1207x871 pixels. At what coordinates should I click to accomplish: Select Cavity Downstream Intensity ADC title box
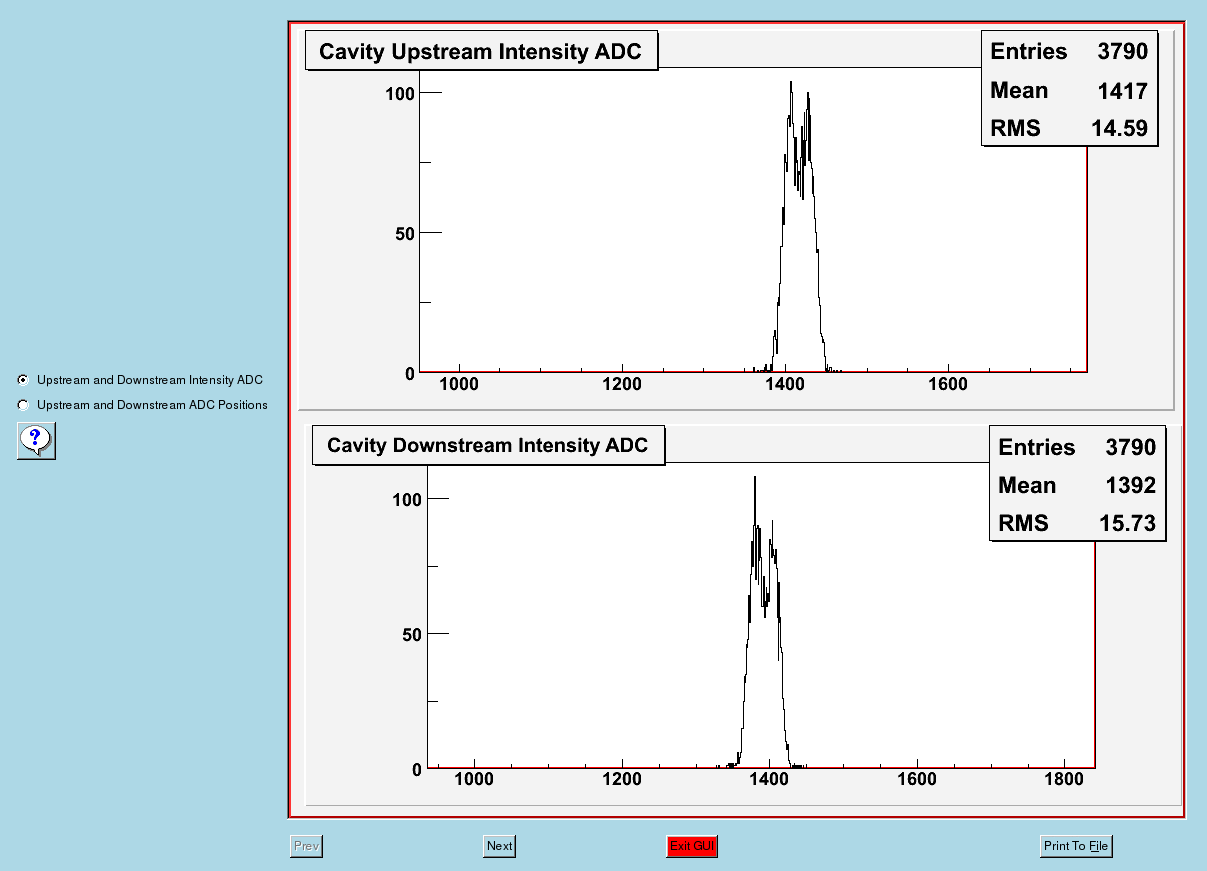click(x=488, y=445)
